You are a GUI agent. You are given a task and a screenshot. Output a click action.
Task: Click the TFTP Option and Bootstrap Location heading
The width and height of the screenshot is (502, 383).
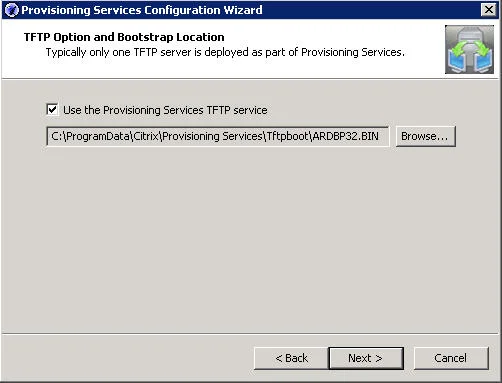(124, 37)
